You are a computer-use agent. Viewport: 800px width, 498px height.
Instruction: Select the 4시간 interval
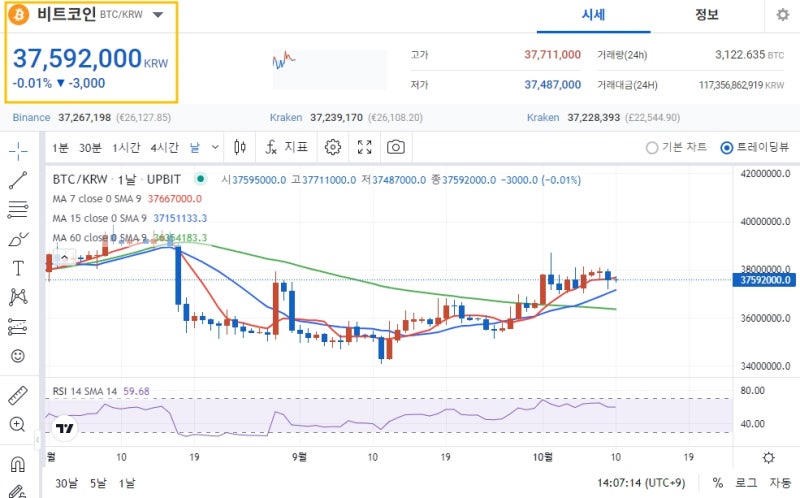pos(164,148)
